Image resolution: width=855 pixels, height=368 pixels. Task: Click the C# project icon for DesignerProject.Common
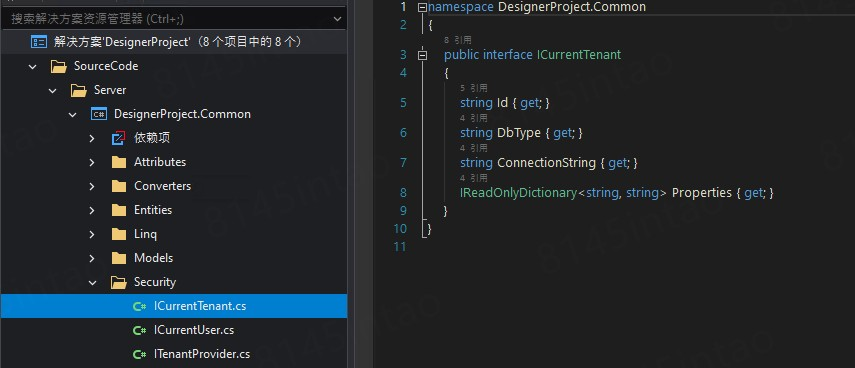[99, 114]
